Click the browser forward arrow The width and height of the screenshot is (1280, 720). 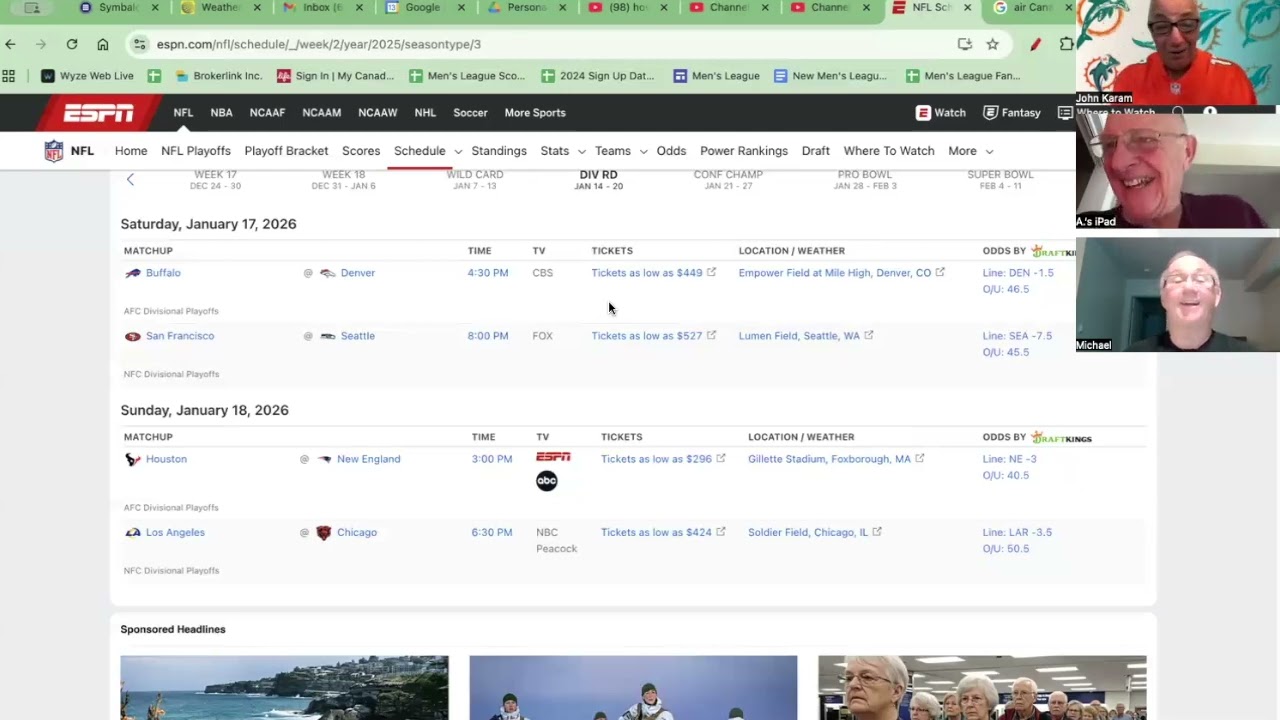(41, 44)
